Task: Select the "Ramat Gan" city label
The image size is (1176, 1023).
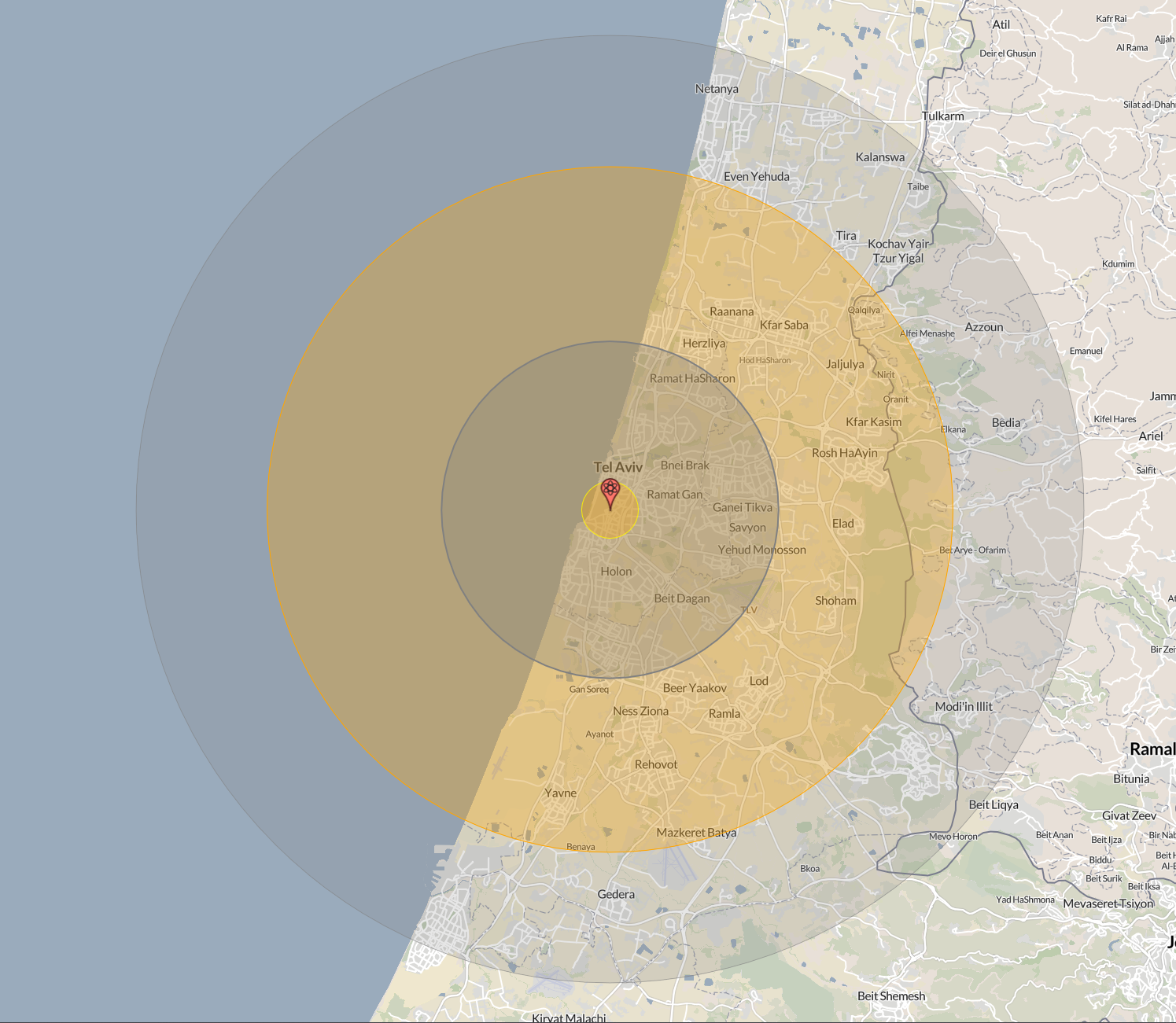Action: pyautogui.click(x=675, y=495)
